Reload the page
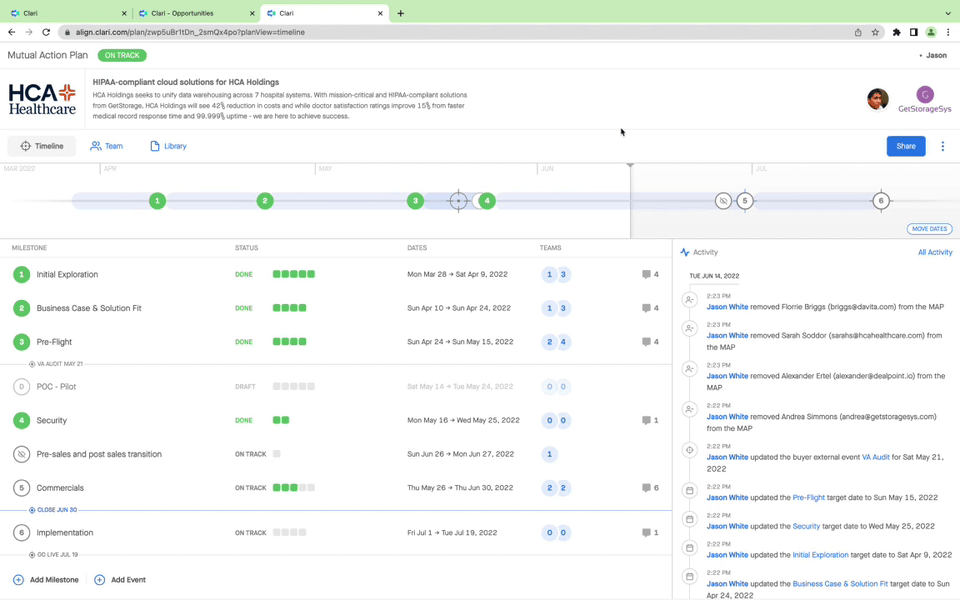The image size is (960, 600). click(x=46, y=32)
